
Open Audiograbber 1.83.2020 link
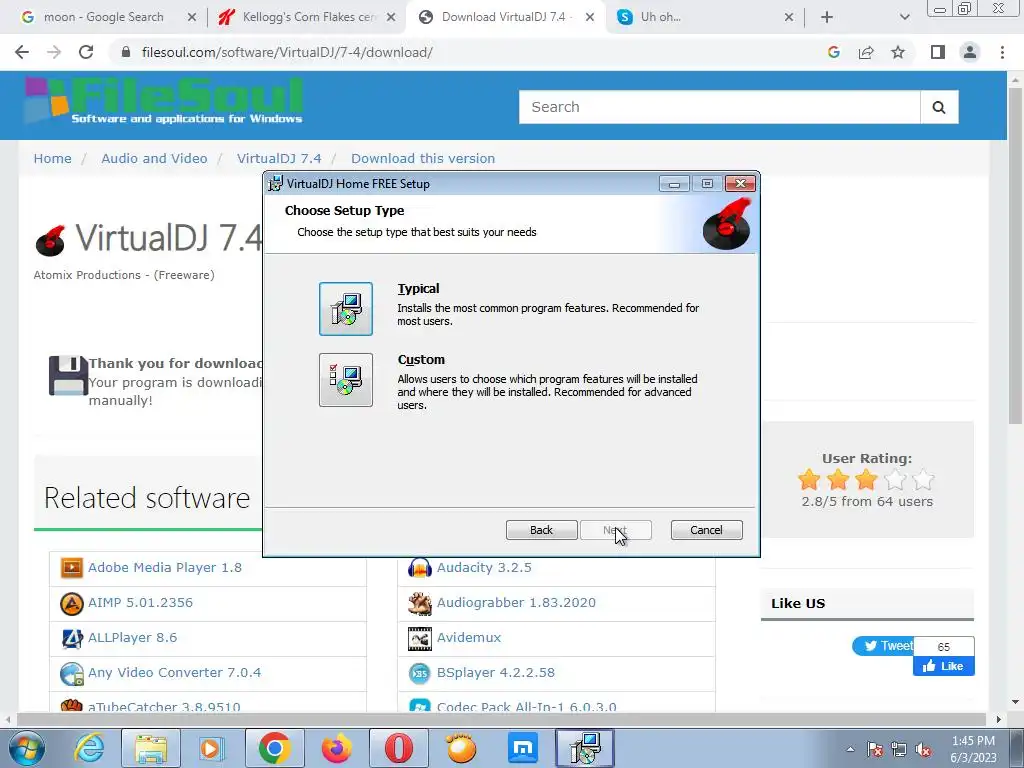516,602
